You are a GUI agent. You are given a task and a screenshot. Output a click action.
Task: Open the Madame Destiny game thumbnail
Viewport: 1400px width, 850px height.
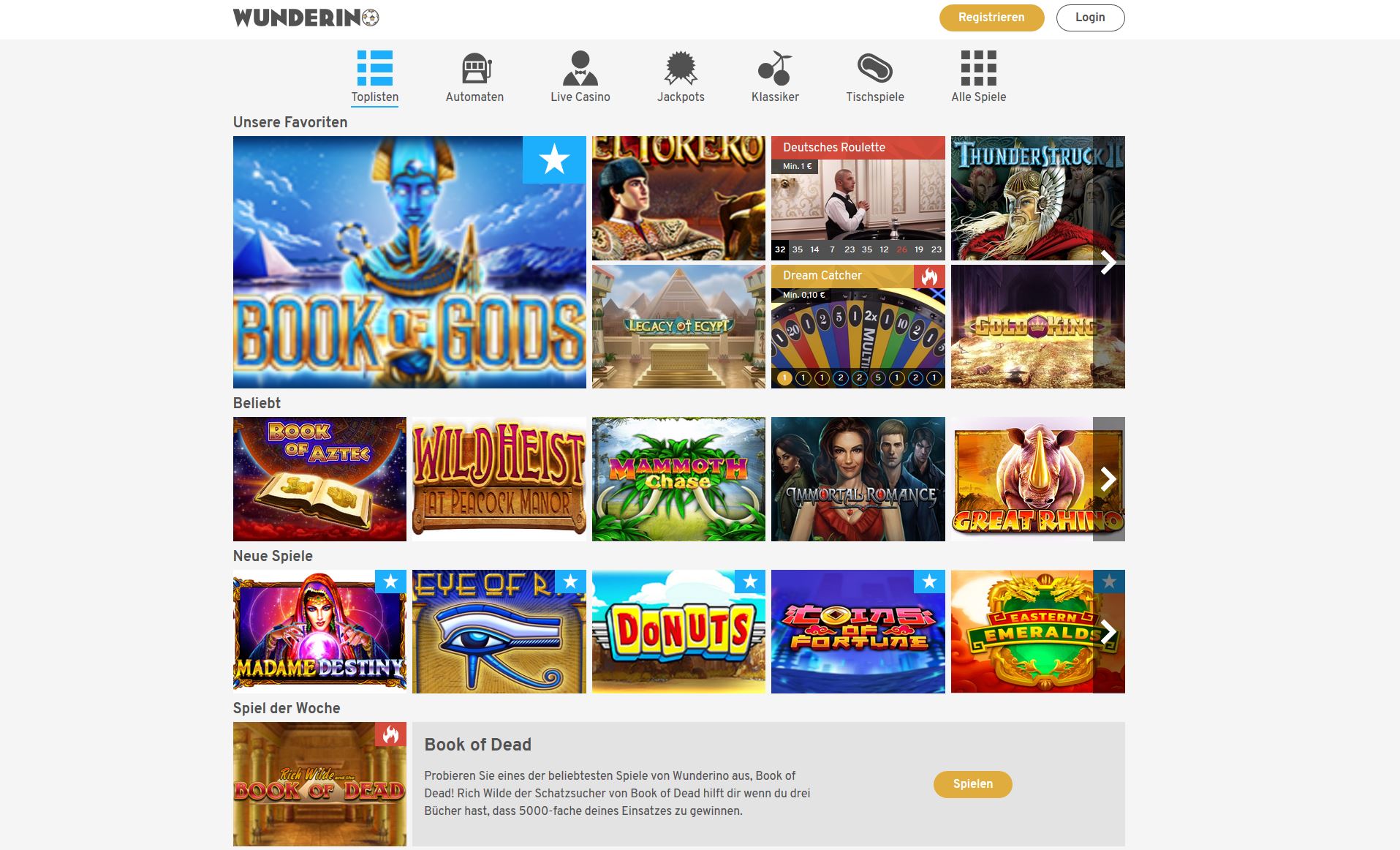[x=319, y=631]
